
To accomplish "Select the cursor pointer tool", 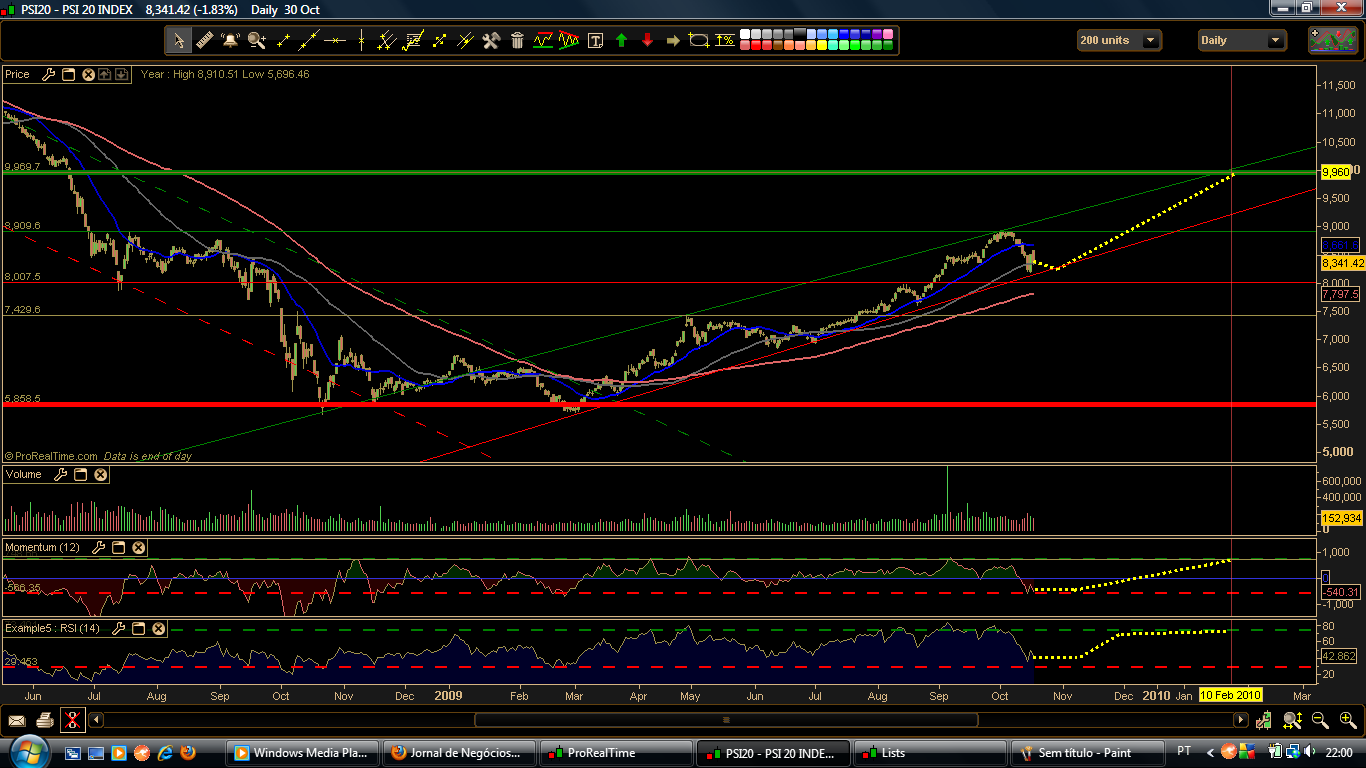I will coord(179,40).
